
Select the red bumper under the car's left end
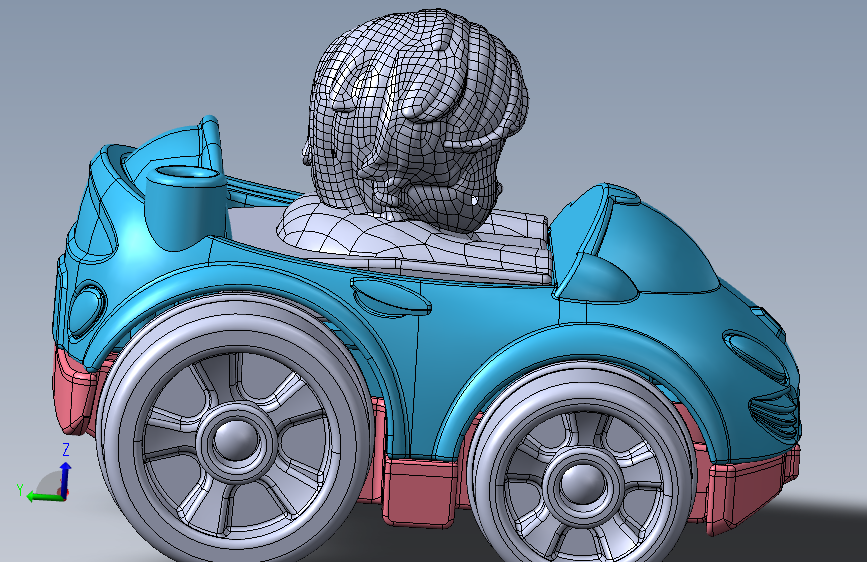coord(75,393)
